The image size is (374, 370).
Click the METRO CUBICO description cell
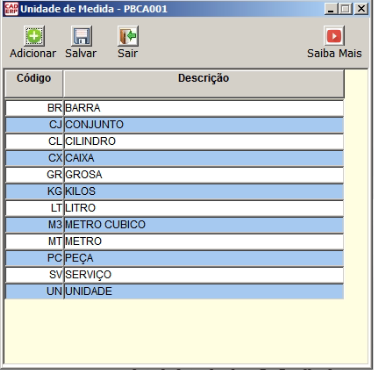pos(204,225)
